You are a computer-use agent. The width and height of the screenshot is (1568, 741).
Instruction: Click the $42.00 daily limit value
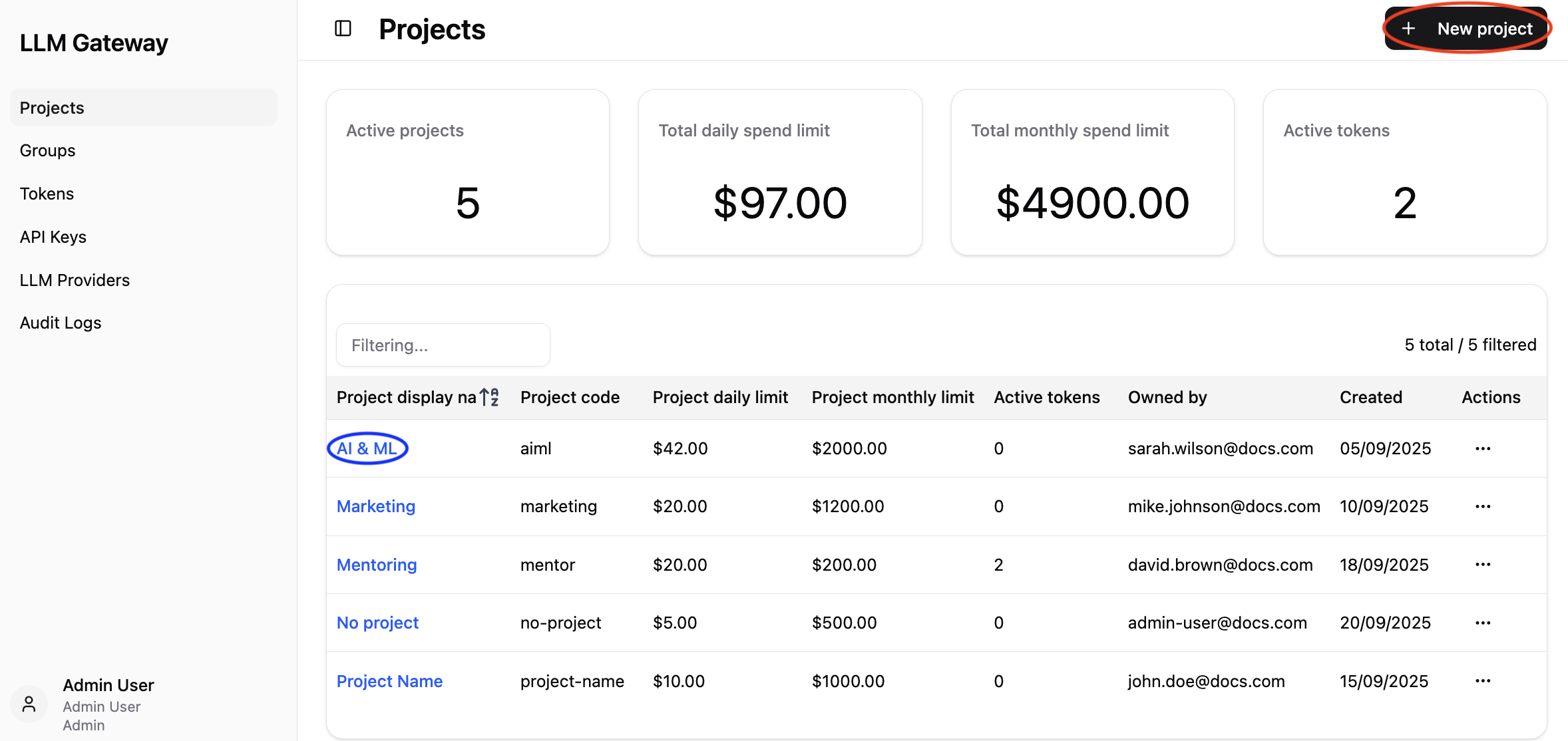click(x=680, y=448)
